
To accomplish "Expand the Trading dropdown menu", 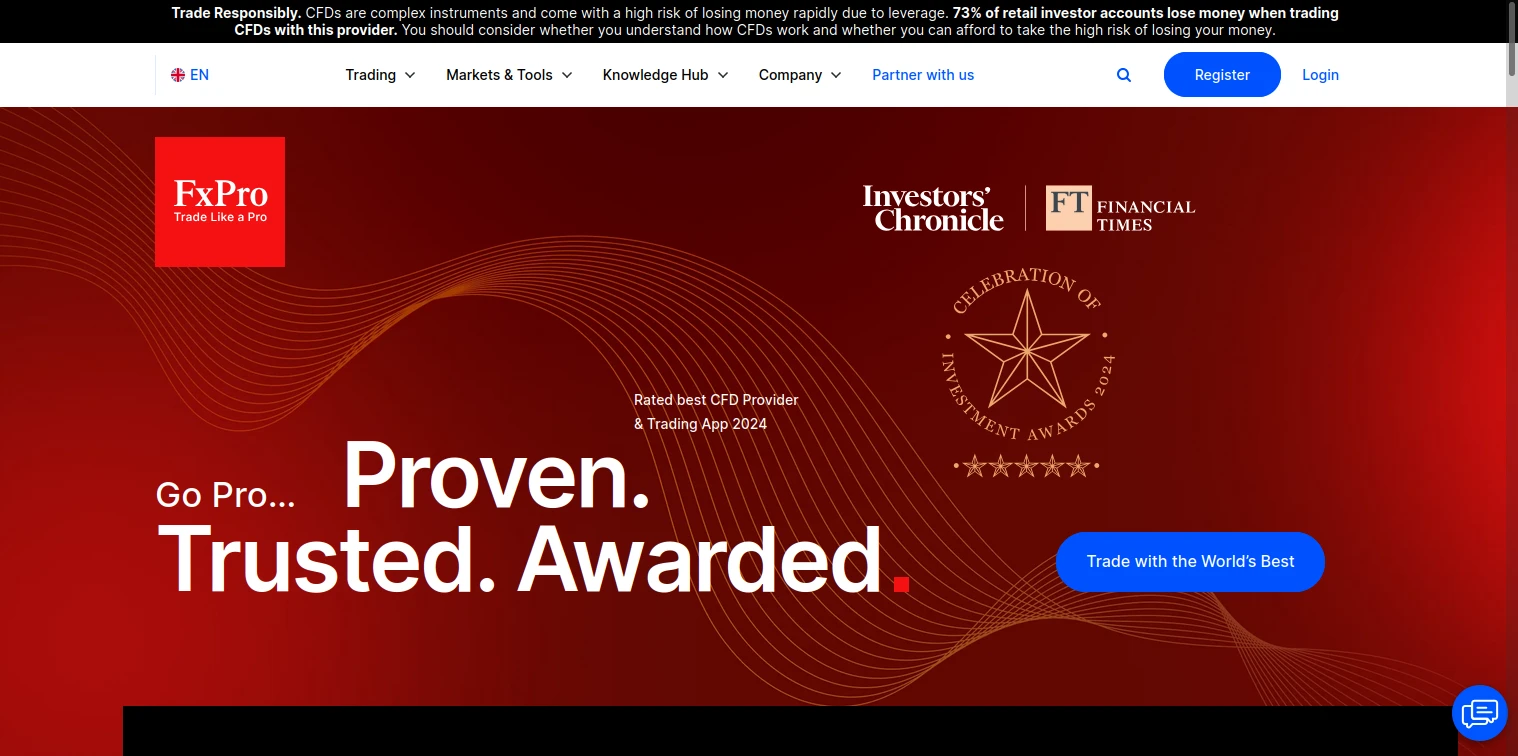I will (380, 75).
